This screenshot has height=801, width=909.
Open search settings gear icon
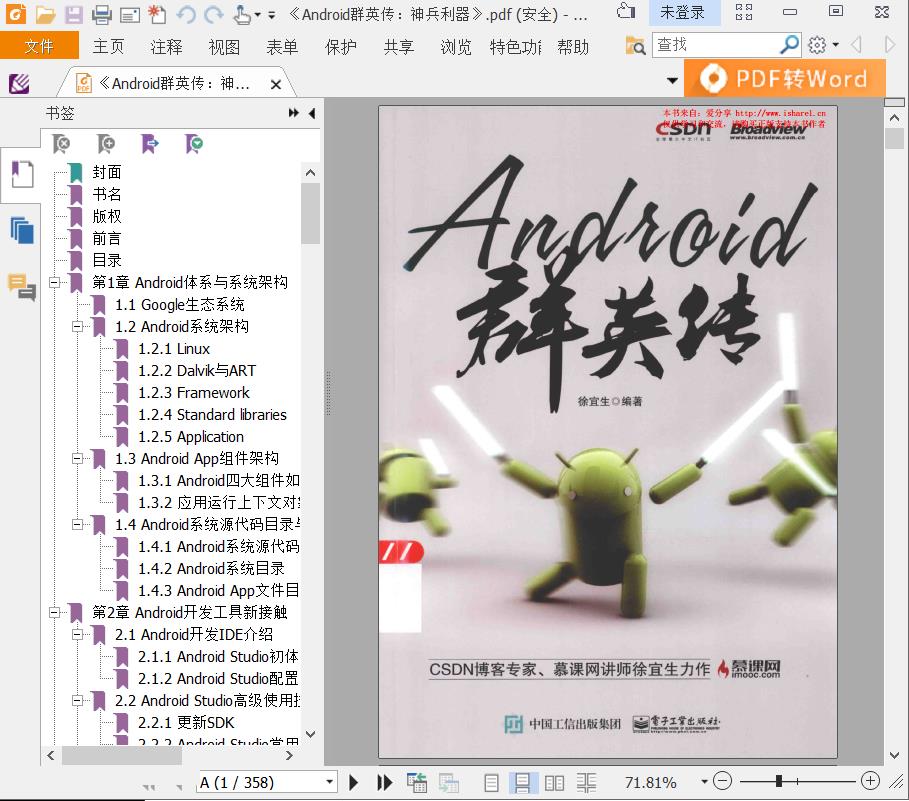pyautogui.click(x=817, y=45)
